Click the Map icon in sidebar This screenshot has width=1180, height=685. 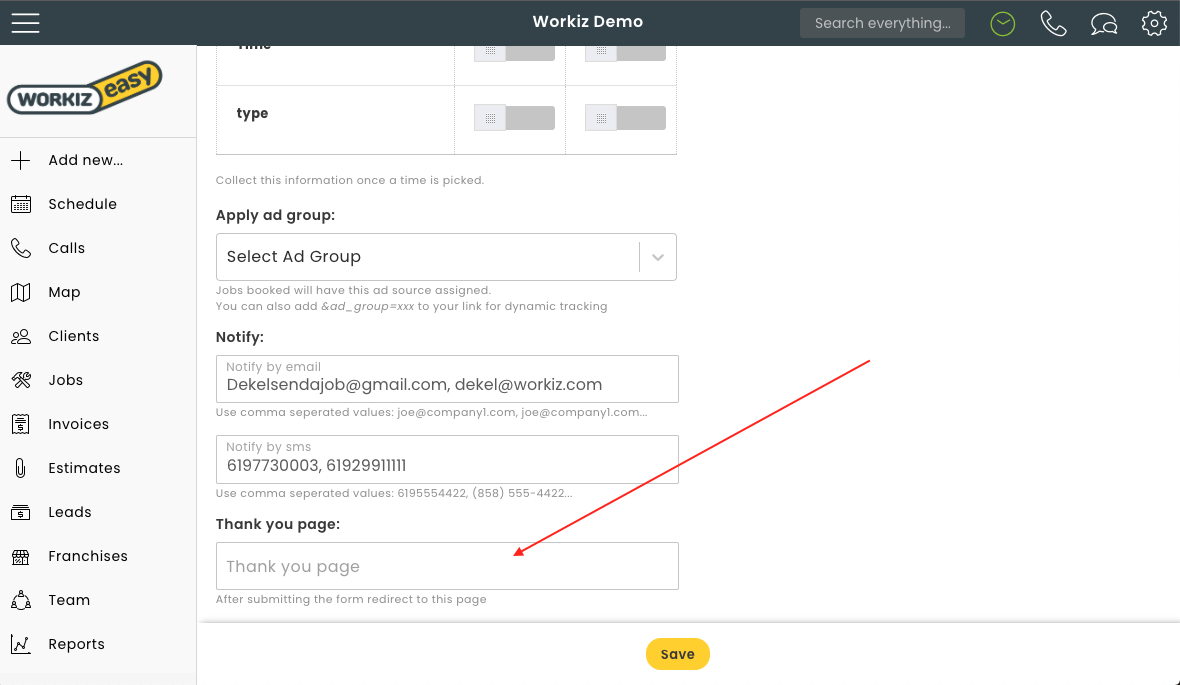(x=21, y=292)
